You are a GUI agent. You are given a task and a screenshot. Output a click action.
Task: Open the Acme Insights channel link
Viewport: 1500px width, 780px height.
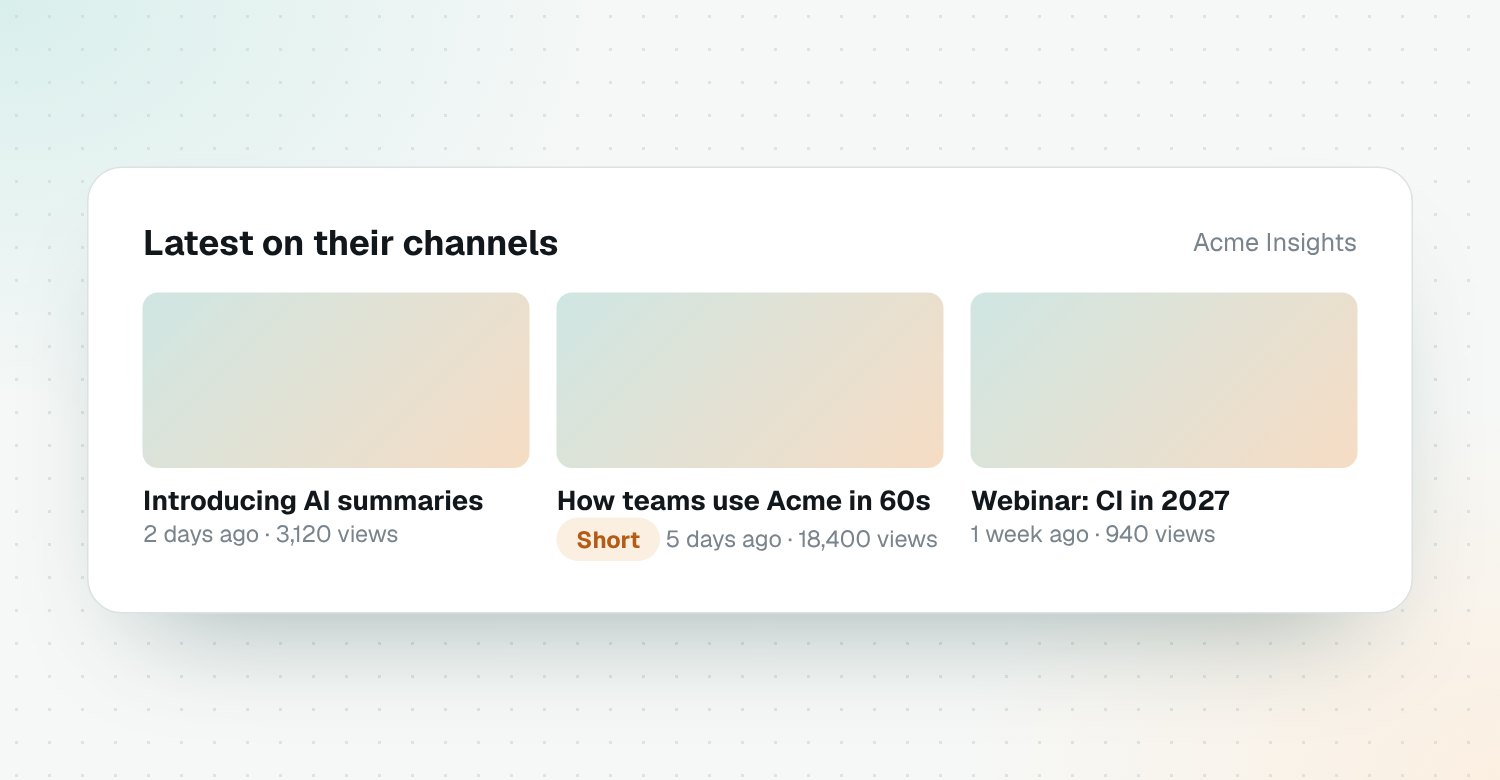[1275, 243]
